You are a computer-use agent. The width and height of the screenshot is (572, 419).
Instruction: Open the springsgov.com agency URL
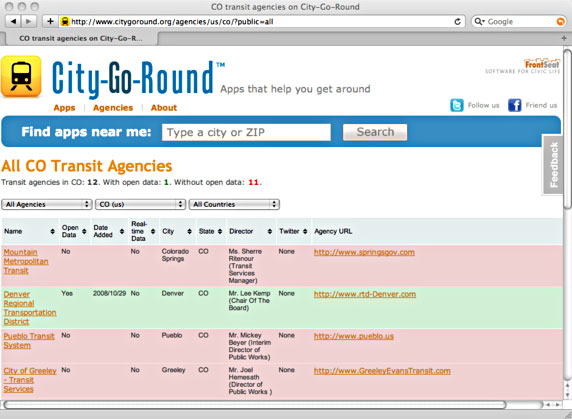(364, 252)
